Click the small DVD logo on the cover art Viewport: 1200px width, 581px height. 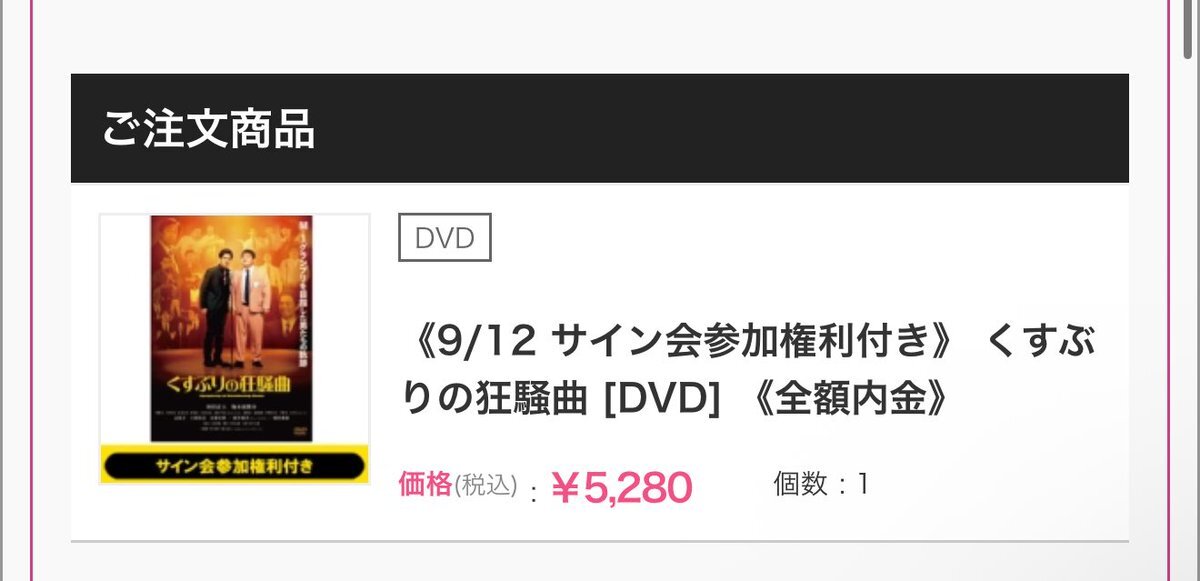tap(301, 431)
